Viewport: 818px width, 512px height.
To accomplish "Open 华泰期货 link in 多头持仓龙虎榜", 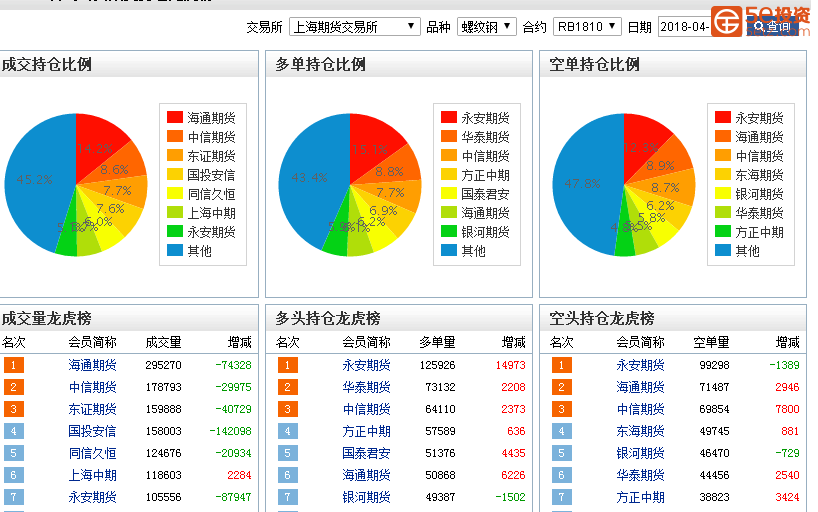I will (x=366, y=387).
